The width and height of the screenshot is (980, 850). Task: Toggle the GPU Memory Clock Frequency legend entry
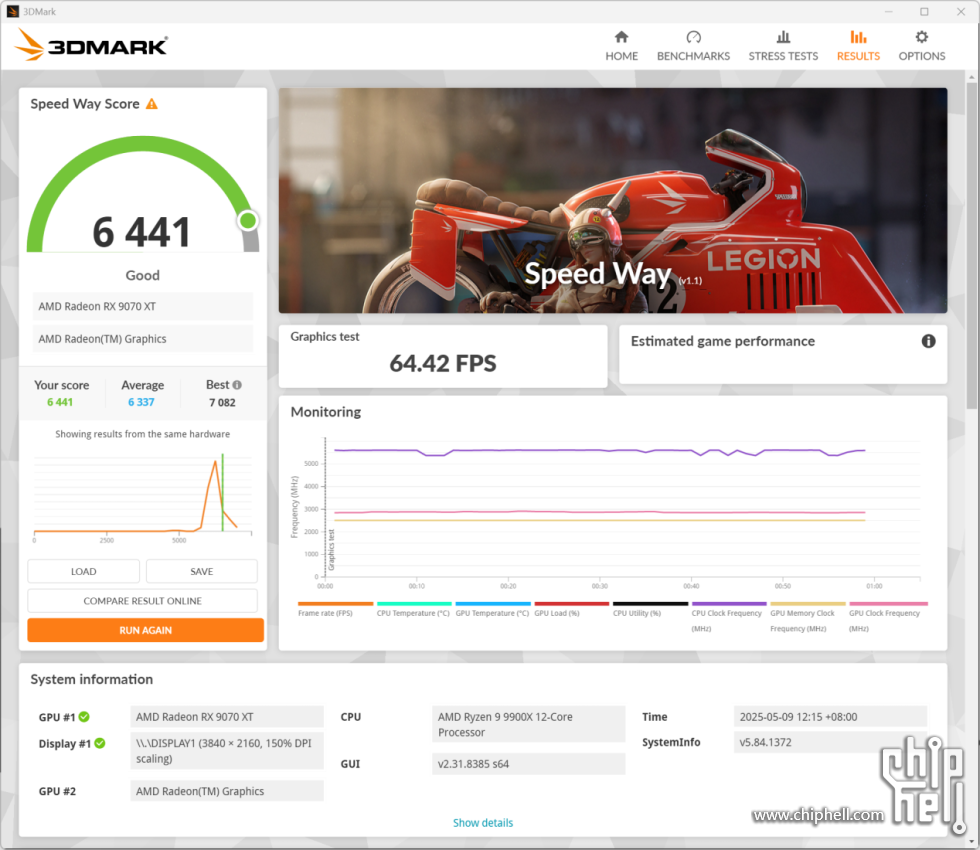(x=808, y=617)
